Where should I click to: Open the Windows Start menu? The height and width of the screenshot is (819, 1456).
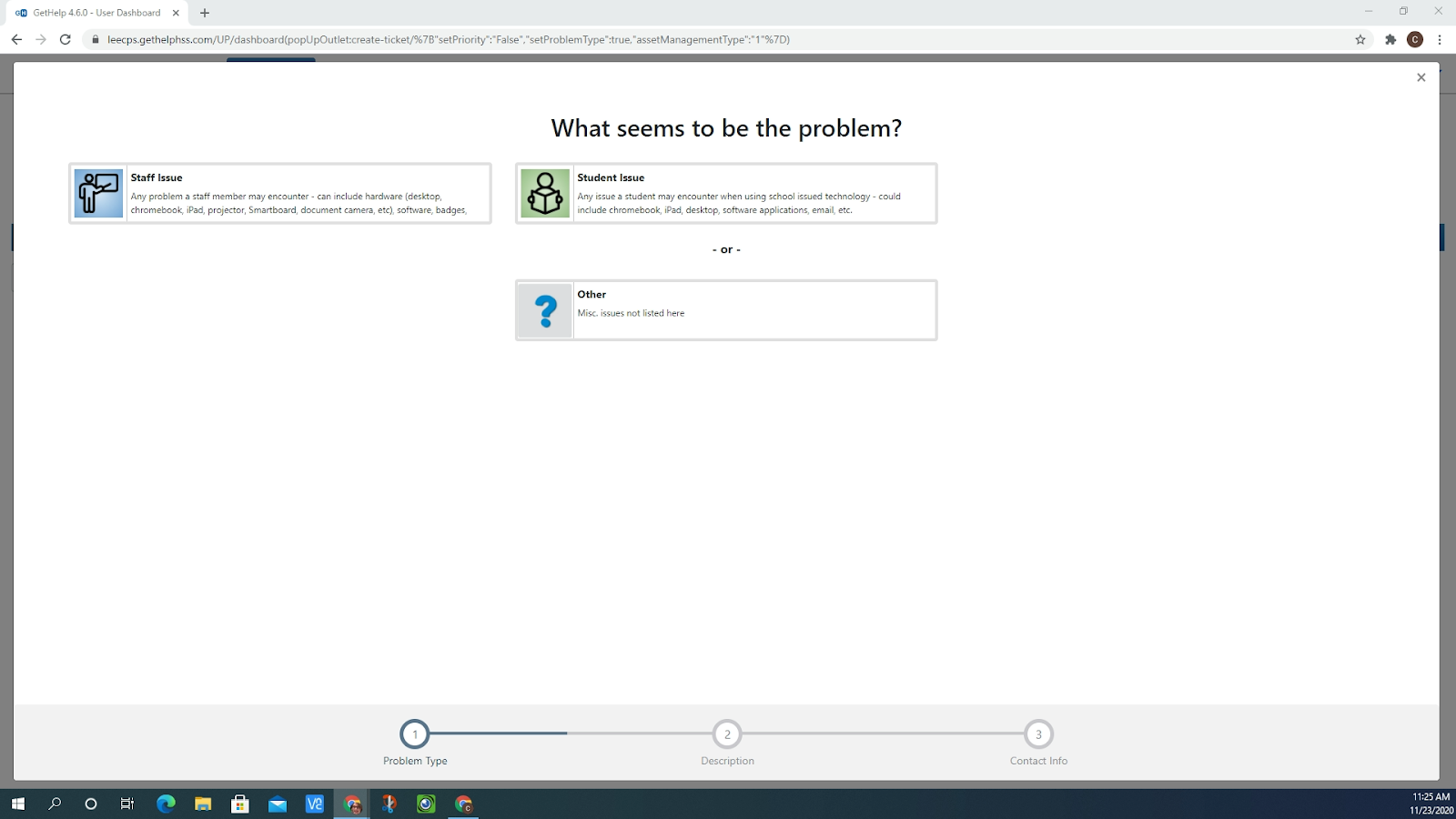[17, 804]
